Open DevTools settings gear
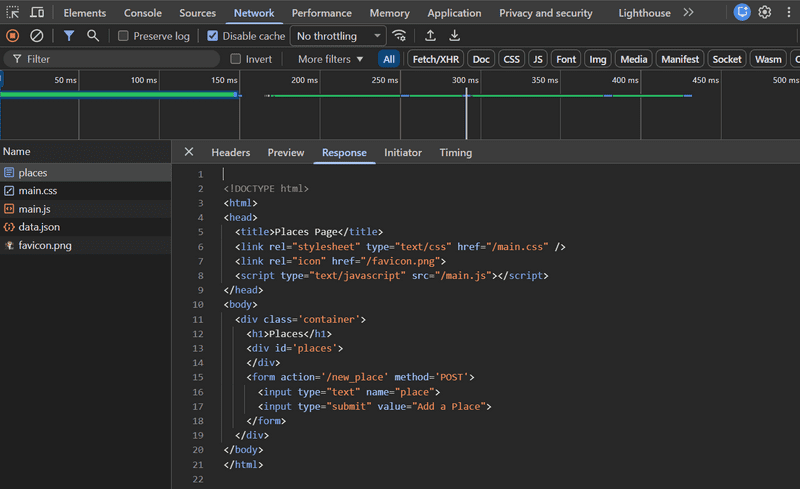The image size is (800, 489). coord(765,13)
